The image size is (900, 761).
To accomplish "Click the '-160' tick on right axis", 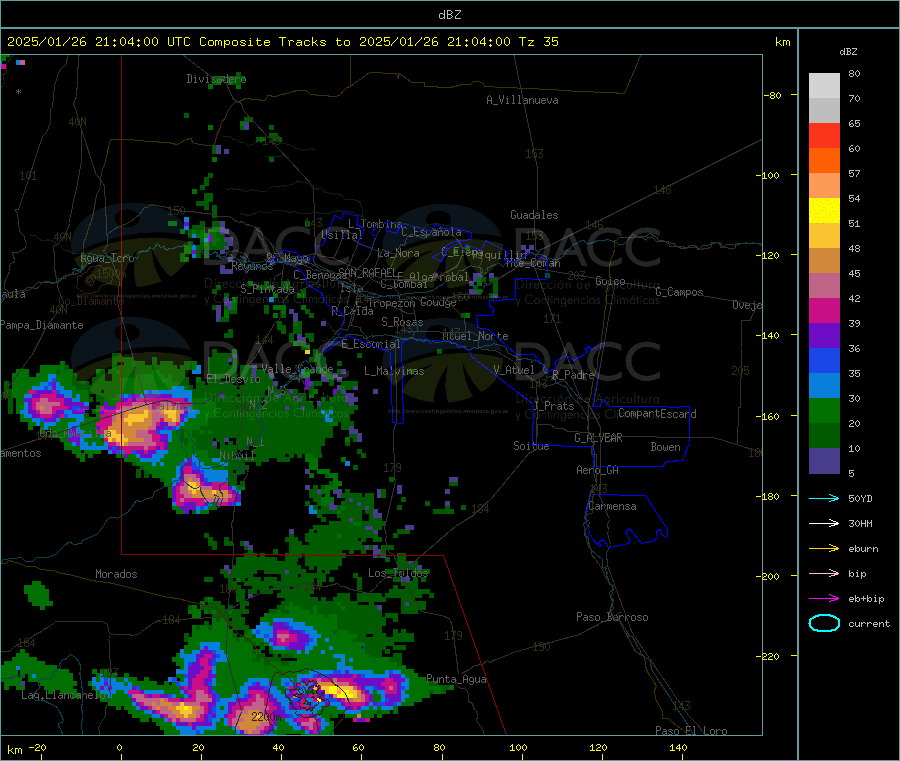I will pyautogui.click(x=770, y=416).
